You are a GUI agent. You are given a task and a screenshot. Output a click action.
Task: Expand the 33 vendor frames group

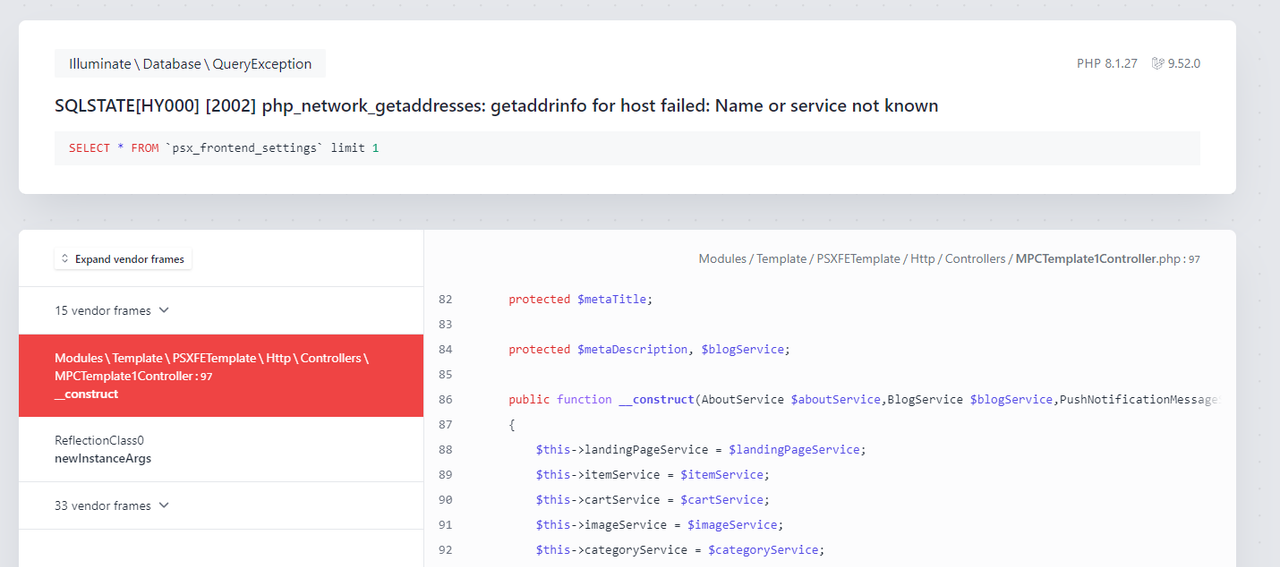221,506
